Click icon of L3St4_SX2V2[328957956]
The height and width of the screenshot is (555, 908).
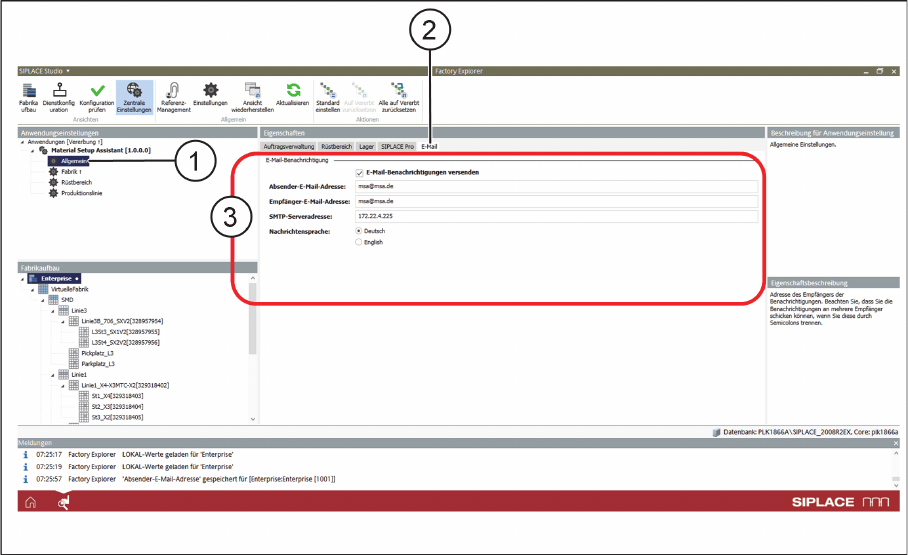84,342
